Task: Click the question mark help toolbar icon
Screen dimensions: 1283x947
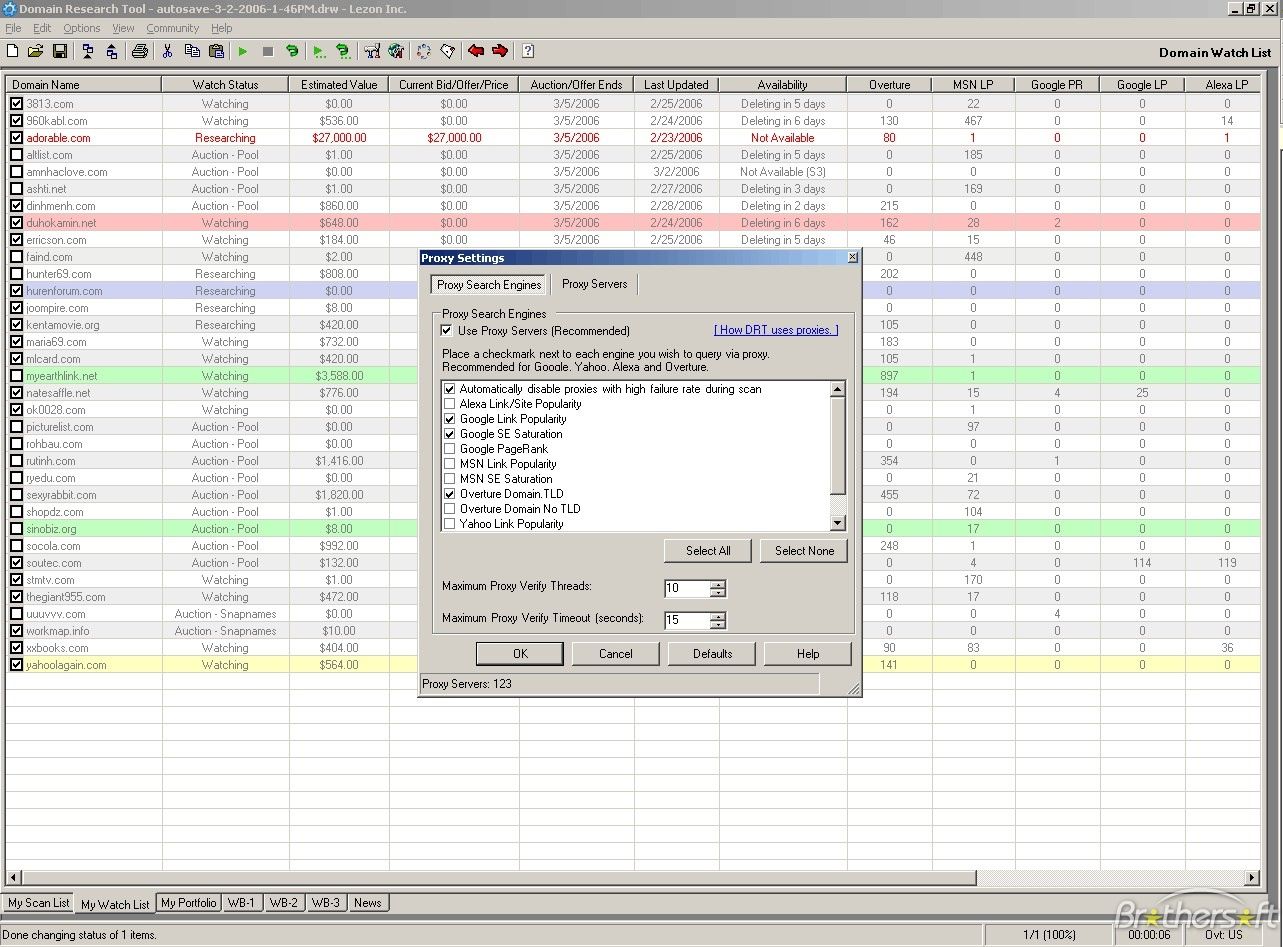Action: pos(528,51)
